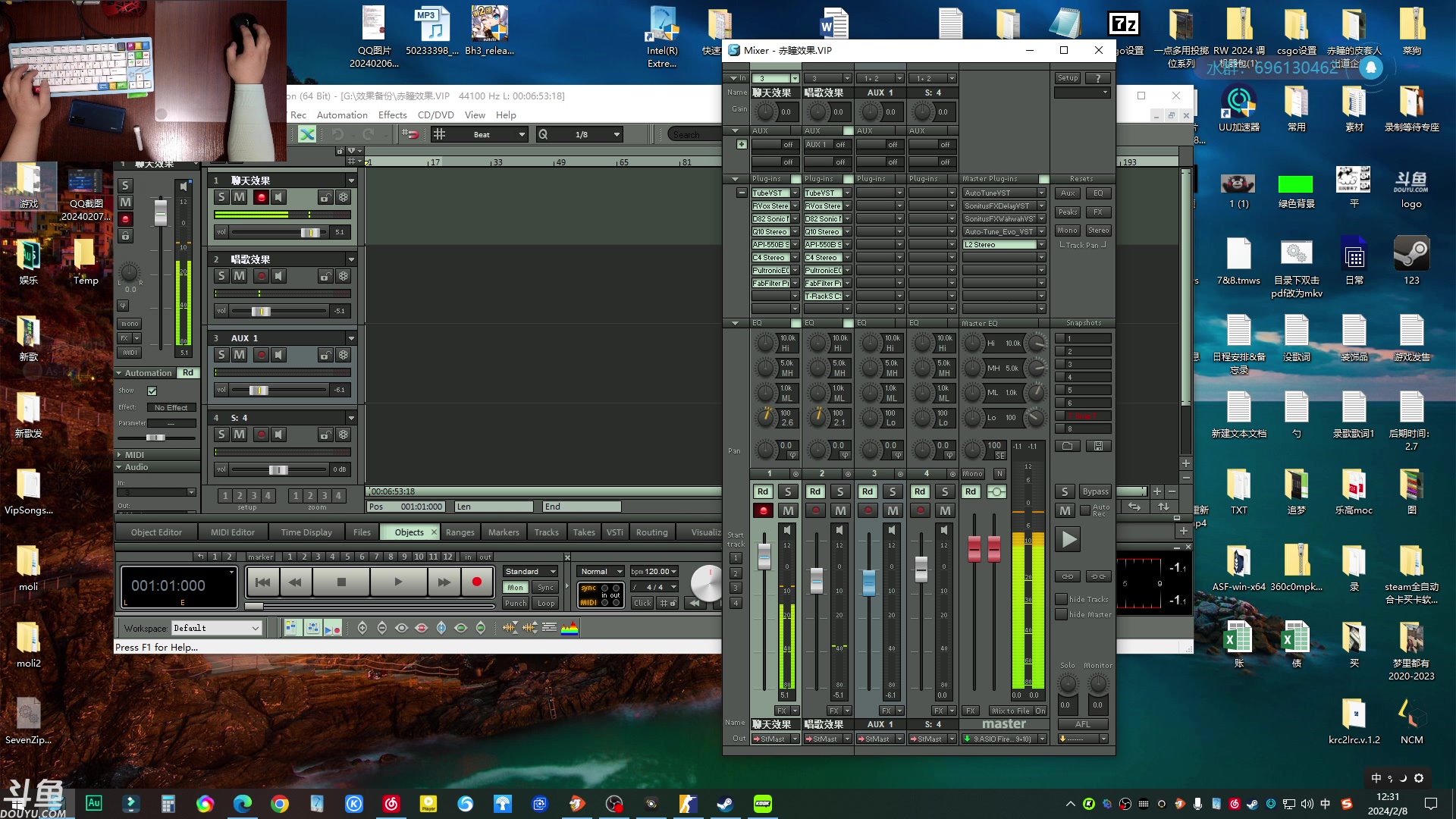The height and width of the screenshot is (819, 1456).
Task: Mute mixer channel 3 AUX 1
Action: point(893,510)
